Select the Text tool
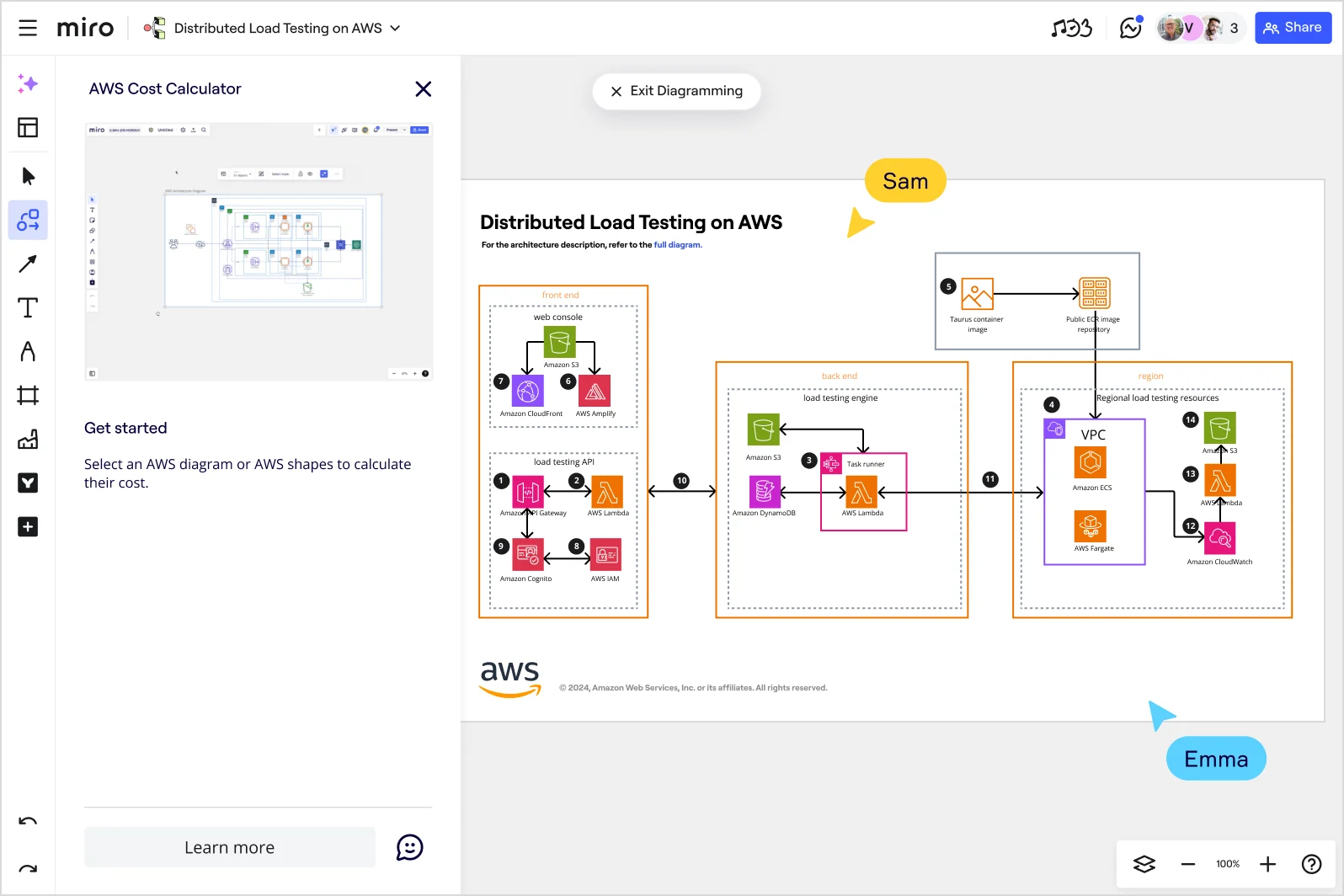The width and height of the screenshot is (1344, 896). click(x=28, y=307)
